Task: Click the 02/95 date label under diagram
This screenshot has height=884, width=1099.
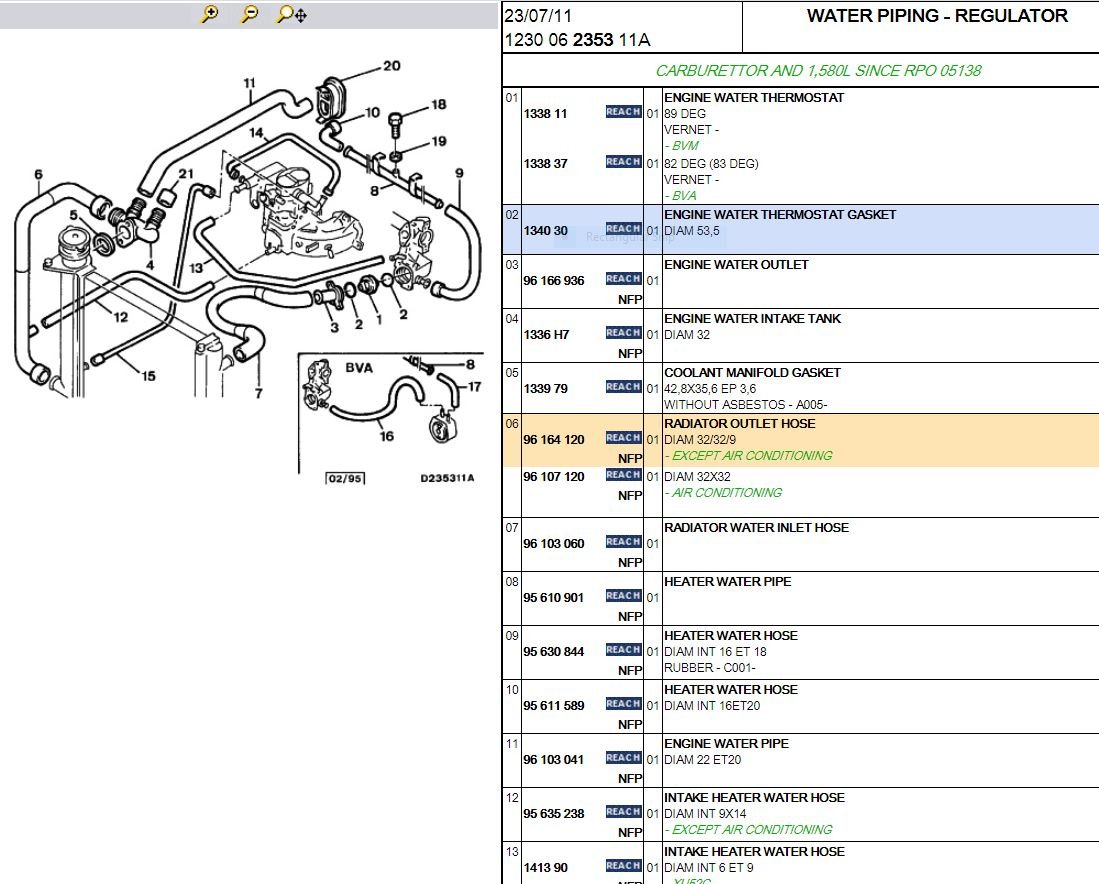Action: pos(346,478)
